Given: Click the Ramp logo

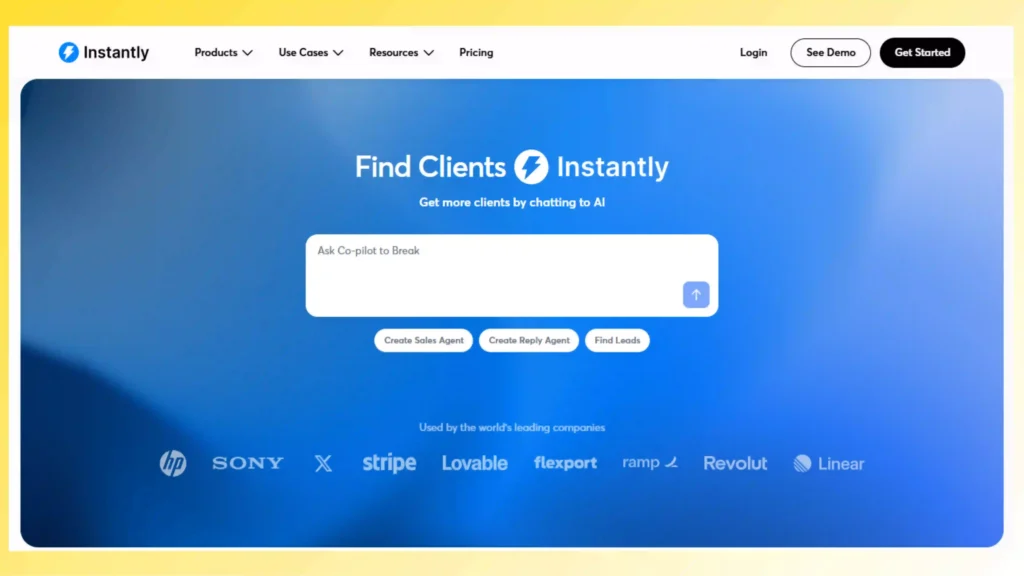Looking at the screenshot, I should [650, 462].
